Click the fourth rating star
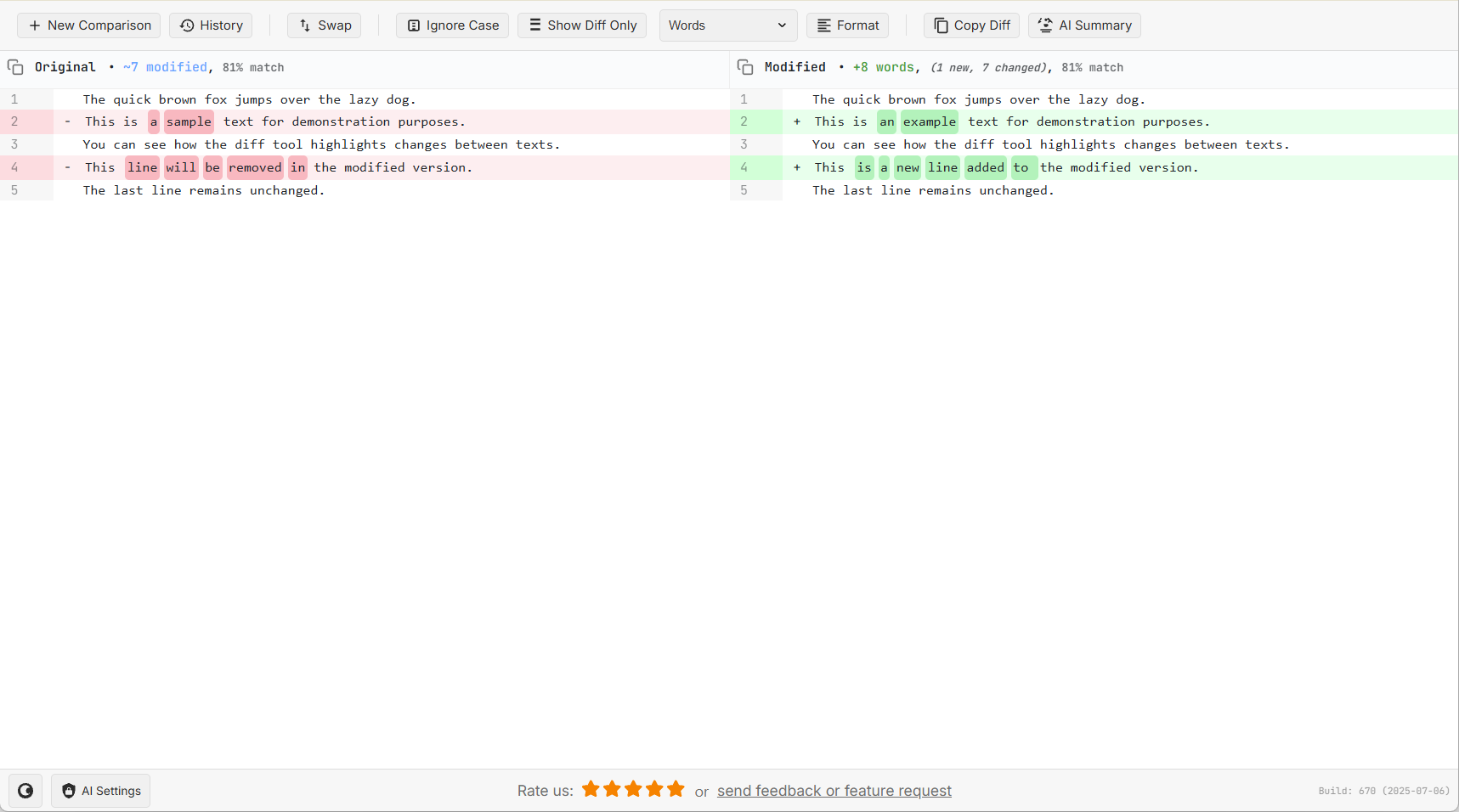Viewport: 1459px width, 812px height. click(654, 789)
